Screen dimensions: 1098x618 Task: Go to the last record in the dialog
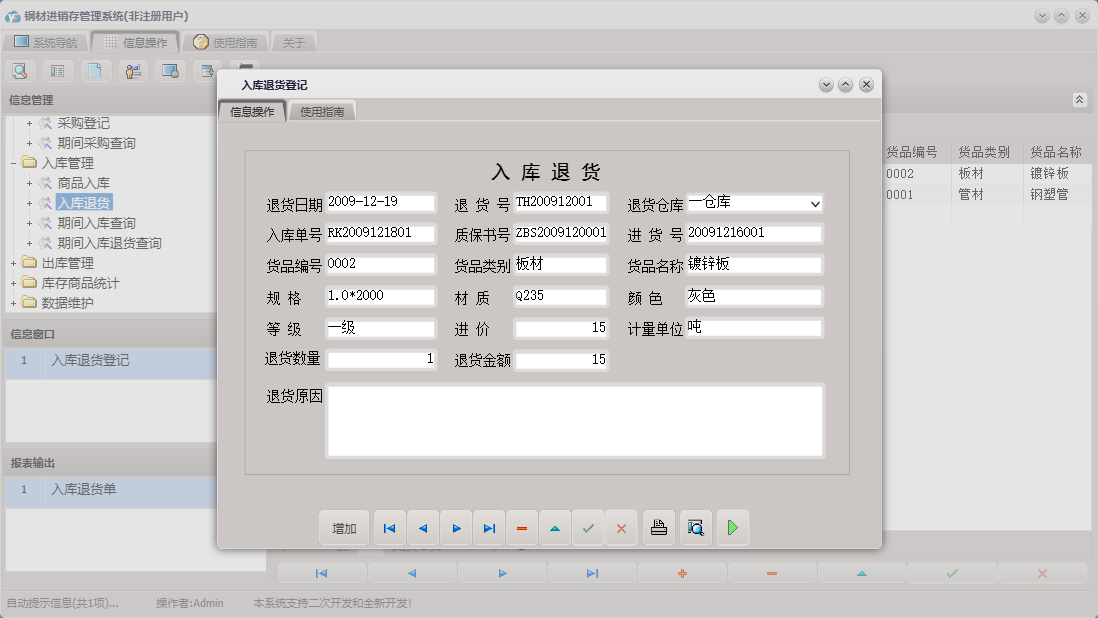(x=488, y=527)
